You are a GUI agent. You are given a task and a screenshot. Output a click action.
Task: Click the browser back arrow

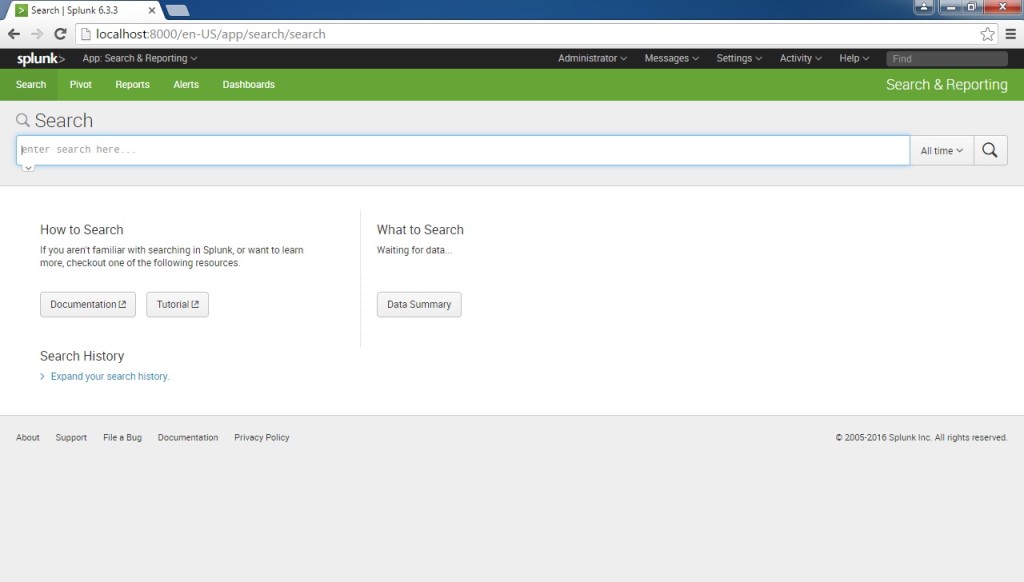pos(15,33)
